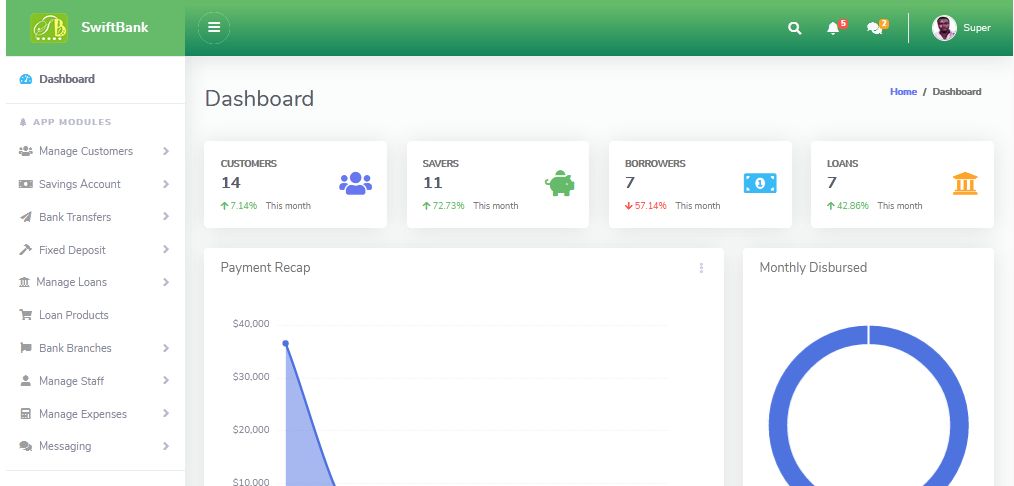Click the $40,000 axis label

251,324
